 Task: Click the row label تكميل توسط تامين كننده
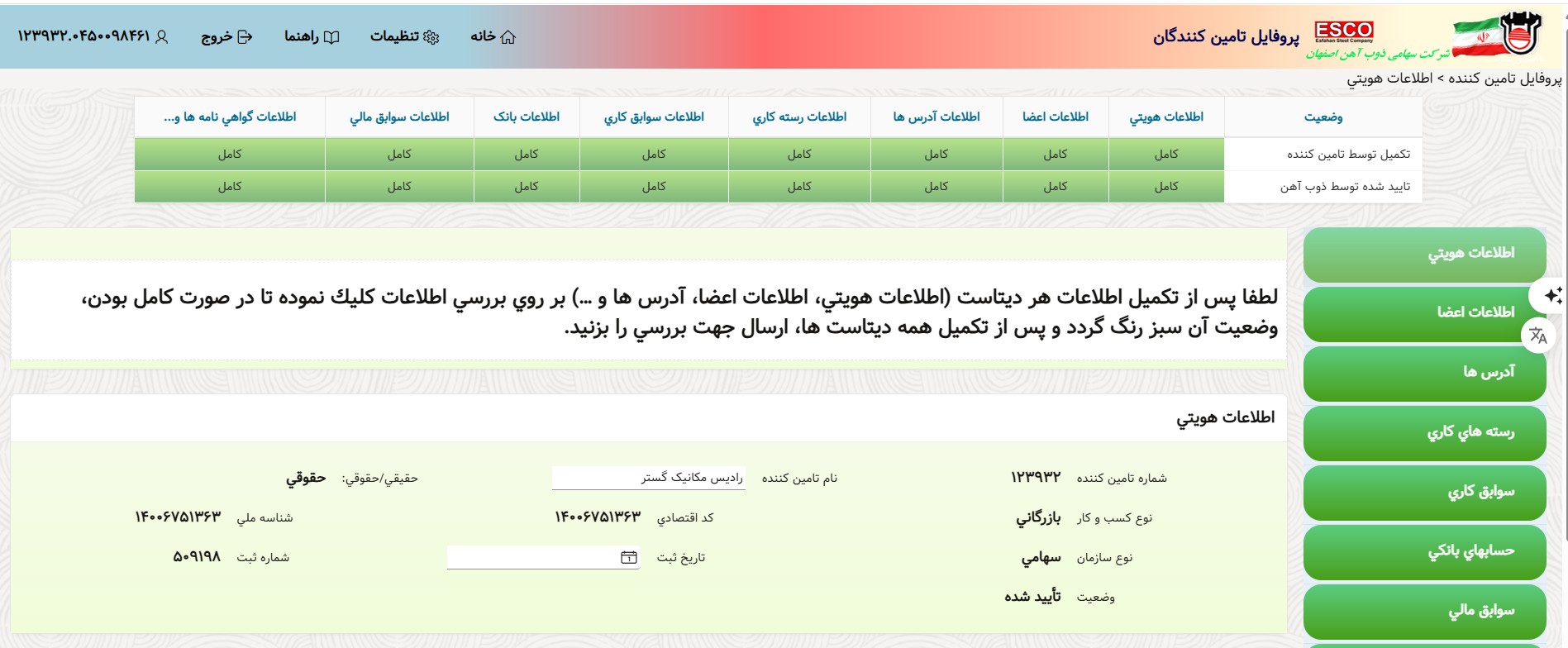pyautogui.click(x=1348, y=155)
